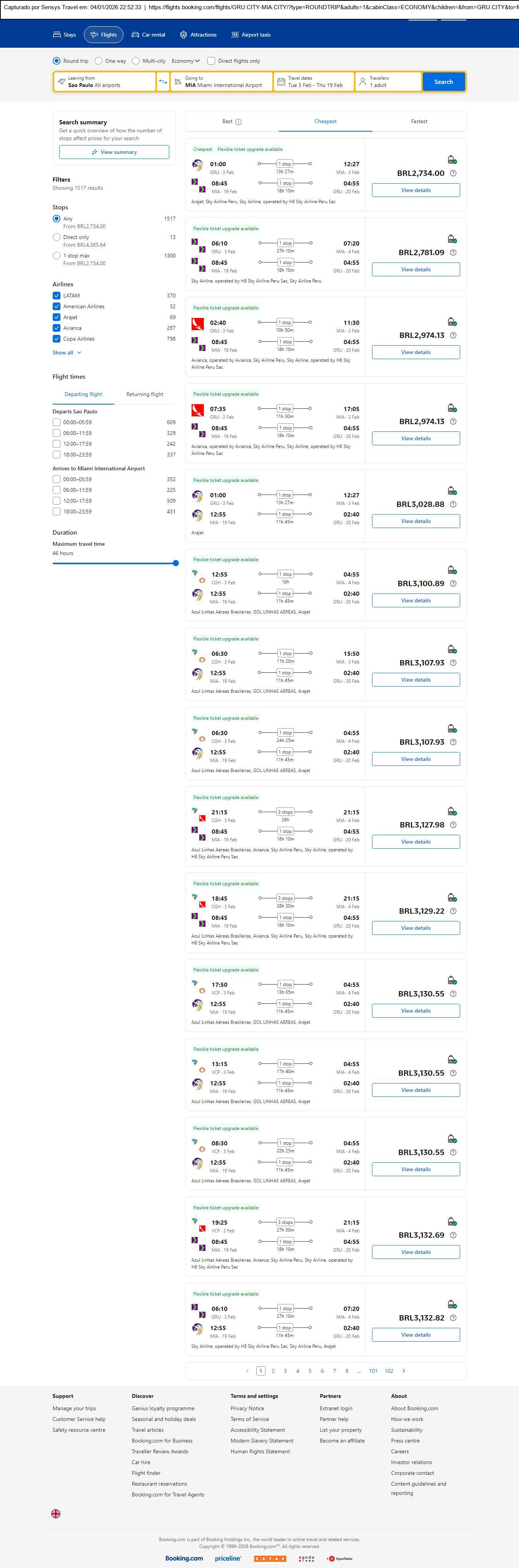The width and height of the screenshot is (519, 1568).
Task: Click the UK flag language icon in footer
Action: click(56, 1513)
